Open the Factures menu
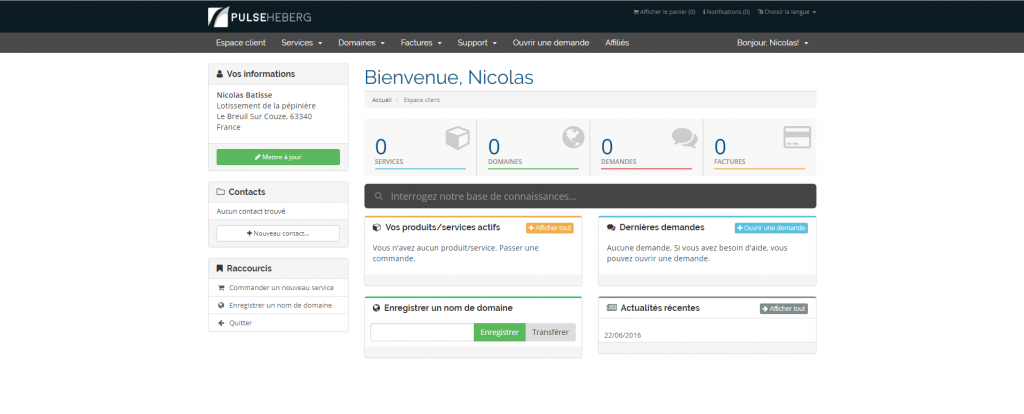 (421, 43)
